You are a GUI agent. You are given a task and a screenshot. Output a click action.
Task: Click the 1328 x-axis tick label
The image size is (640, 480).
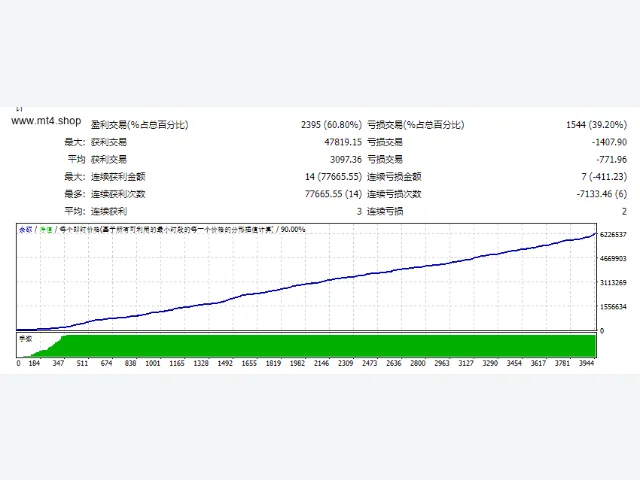pyautogui.click(x=201, y=363)
